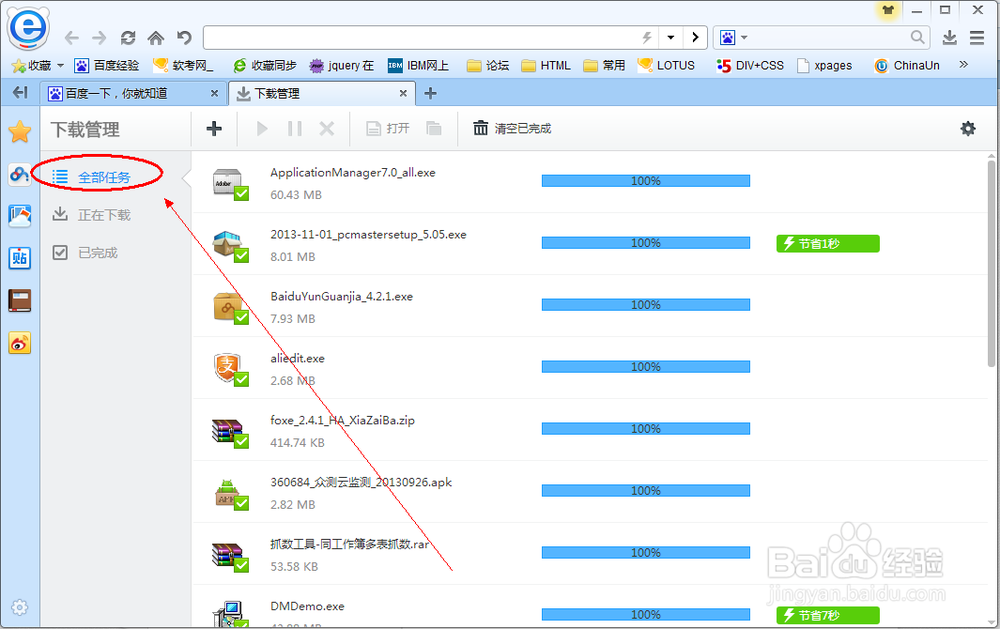The height and width of the screenshot is (629, 1000).
Task: Open the HTML bookmark folder
Action: point(546,66)
